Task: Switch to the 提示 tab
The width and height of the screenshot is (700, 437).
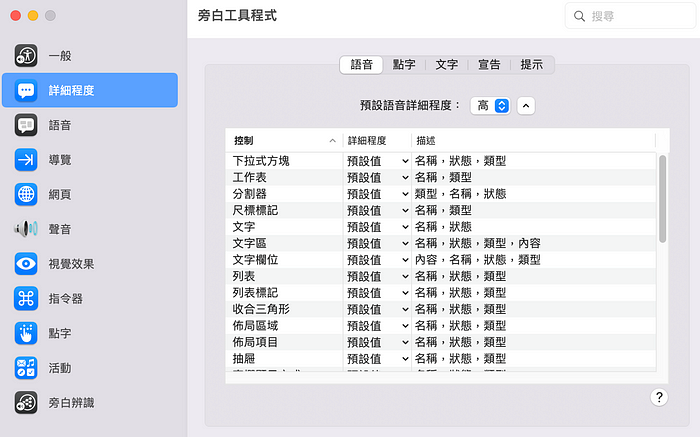Action: tap(532, 65)
